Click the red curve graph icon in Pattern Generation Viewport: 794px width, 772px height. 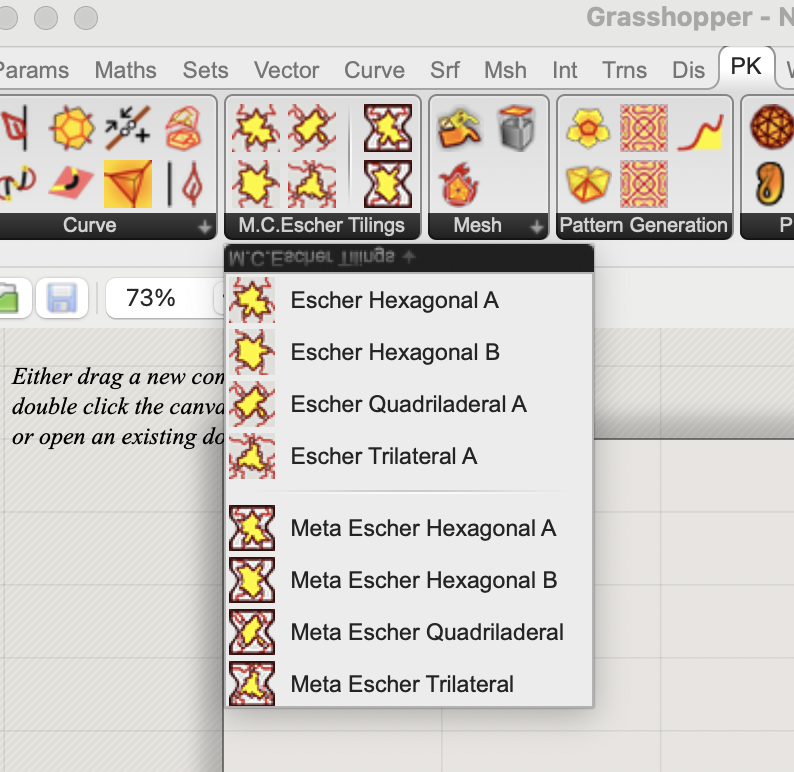coord(699,130)
